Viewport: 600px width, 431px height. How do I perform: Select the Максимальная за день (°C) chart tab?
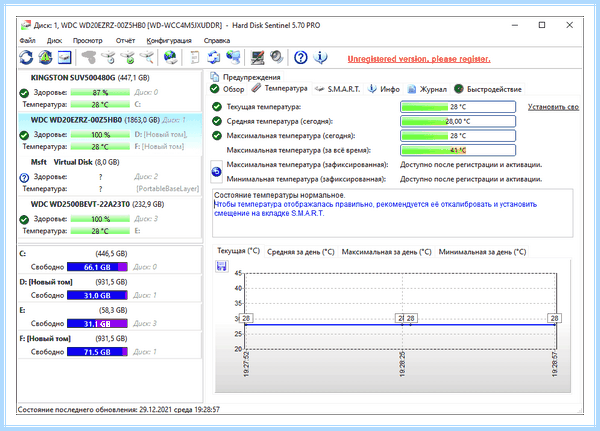coord(386,252)
